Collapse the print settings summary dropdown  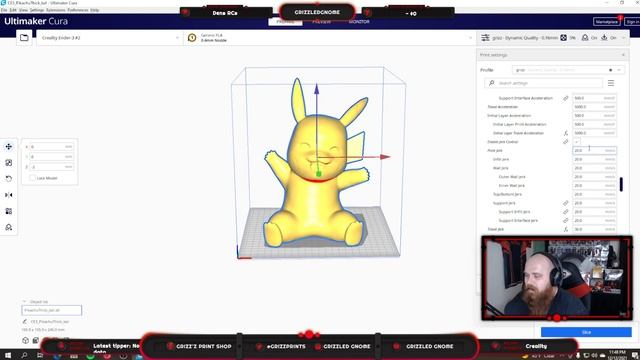tap(624, 38)
